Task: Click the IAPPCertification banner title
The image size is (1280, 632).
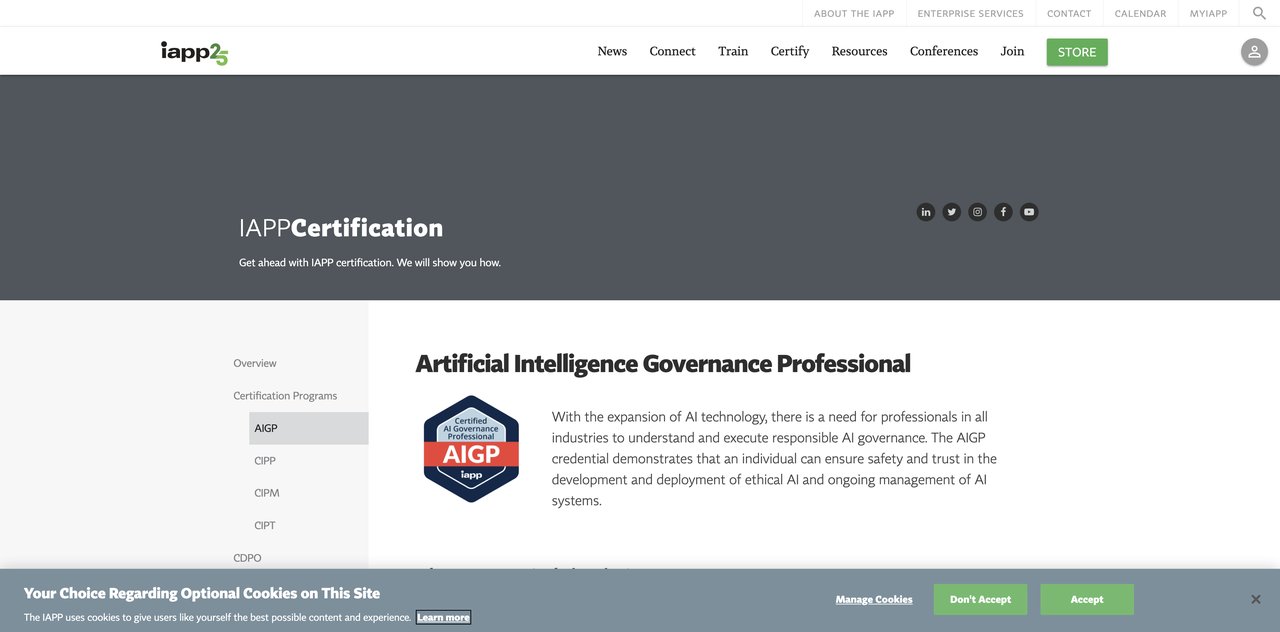Action: tap(341, 228)
